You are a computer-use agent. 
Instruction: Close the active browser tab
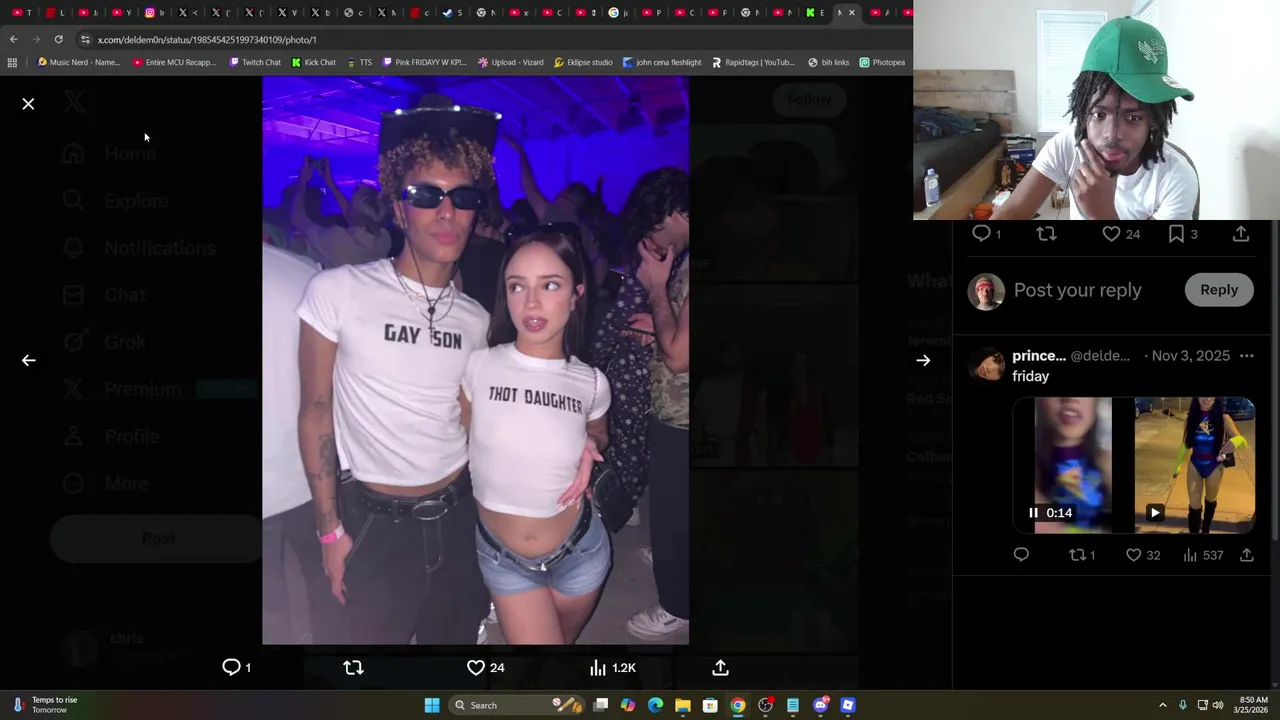(x=852, y=13)
